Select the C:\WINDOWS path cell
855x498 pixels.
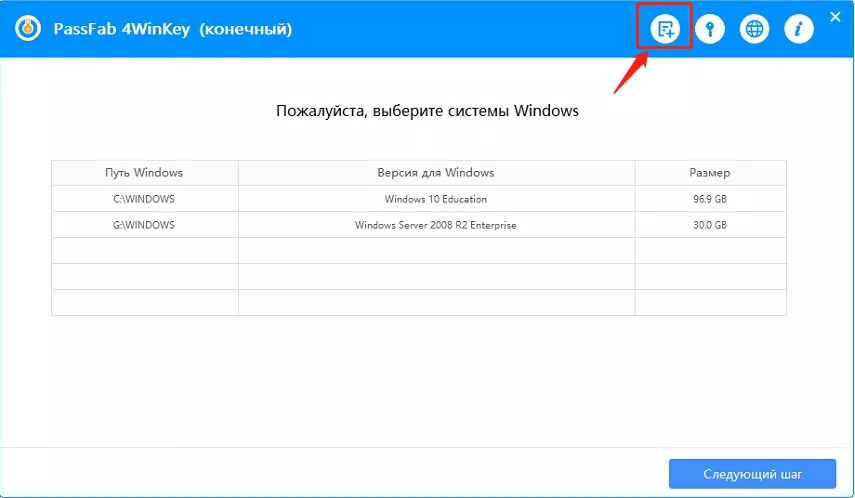144,199
